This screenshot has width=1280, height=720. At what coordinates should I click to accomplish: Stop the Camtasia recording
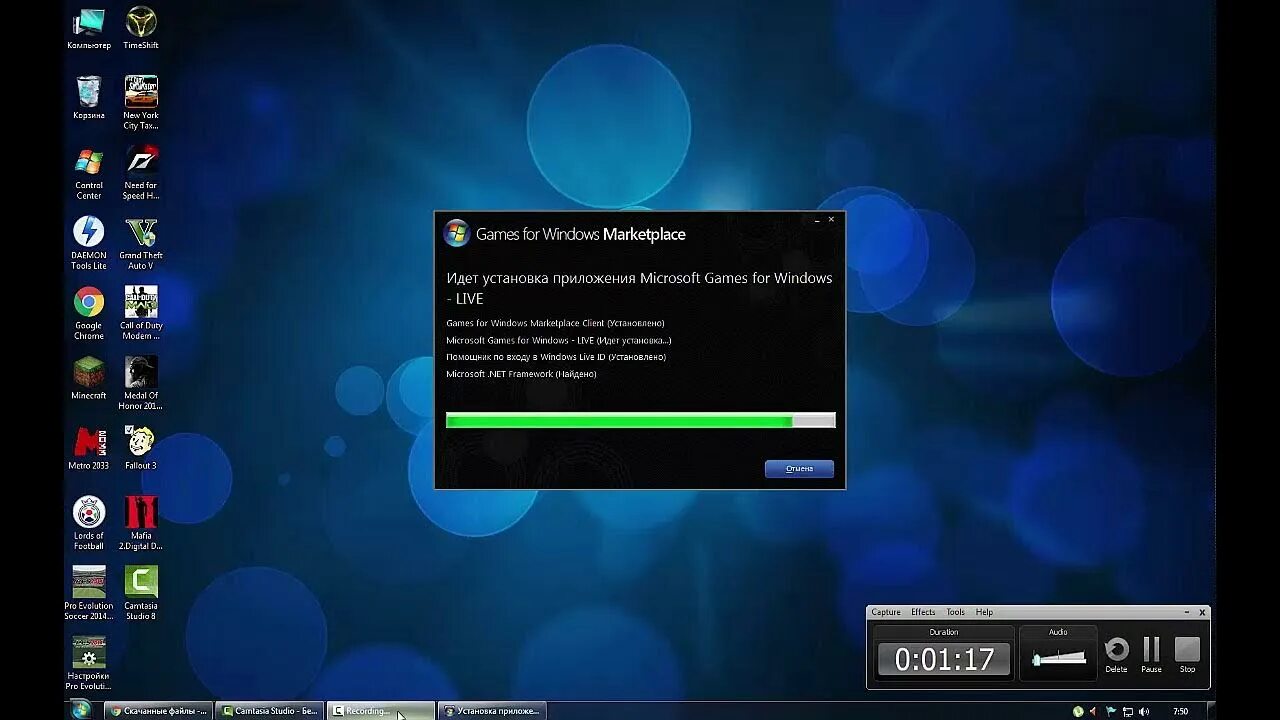click(1187, 654)
